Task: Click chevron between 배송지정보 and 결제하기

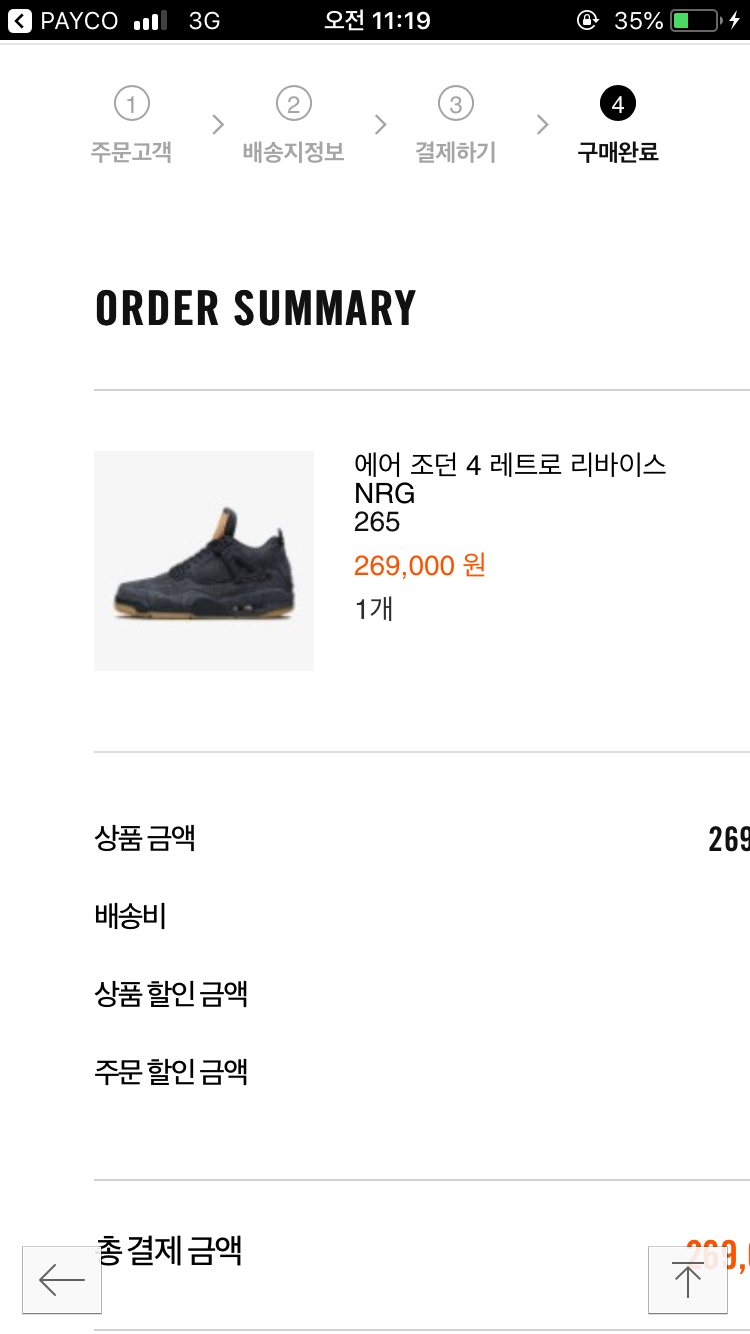Action: [380, 125]
